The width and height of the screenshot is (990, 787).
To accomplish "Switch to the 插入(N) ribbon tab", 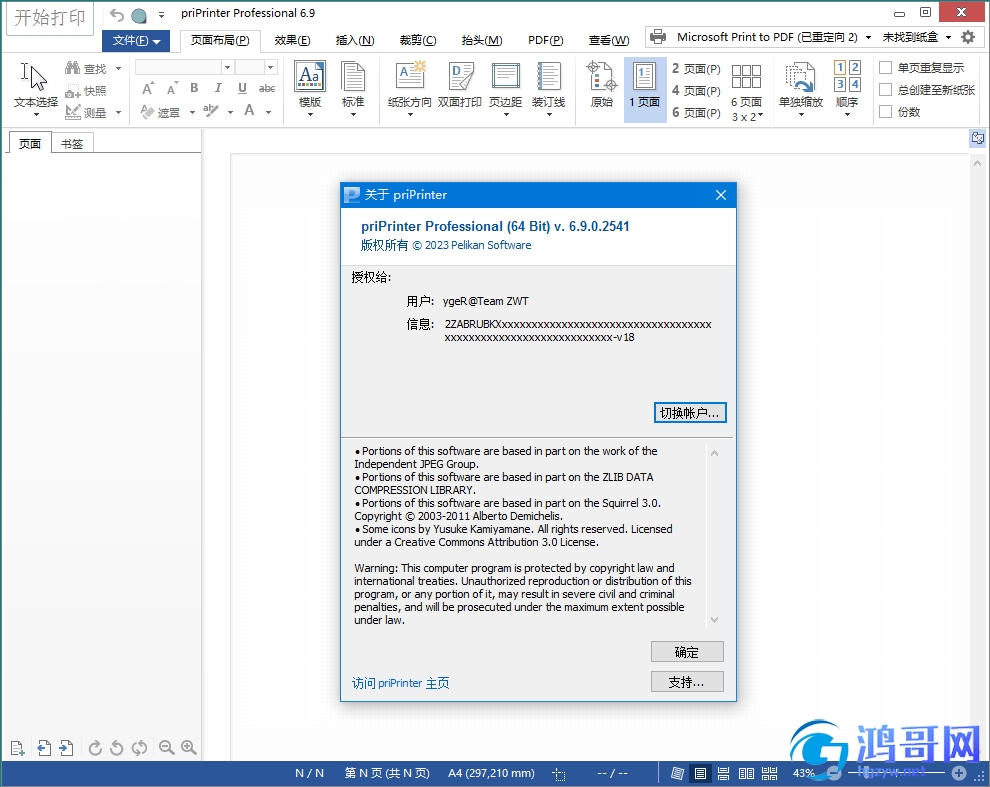I will coord(355,40).
